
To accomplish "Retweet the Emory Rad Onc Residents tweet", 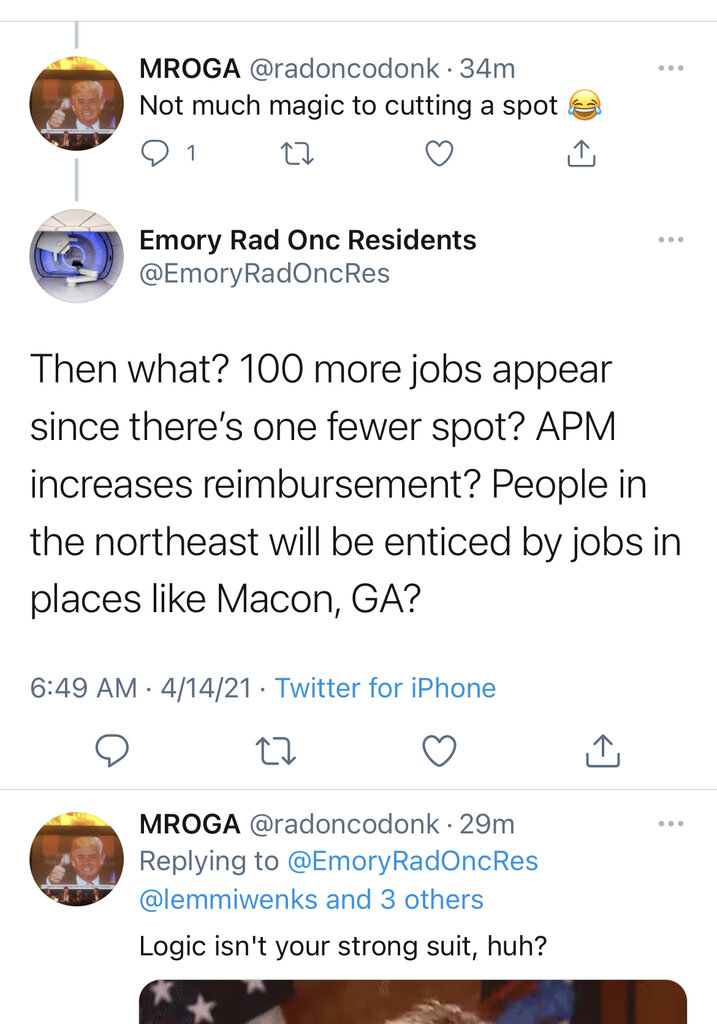I will click(275, 751).
